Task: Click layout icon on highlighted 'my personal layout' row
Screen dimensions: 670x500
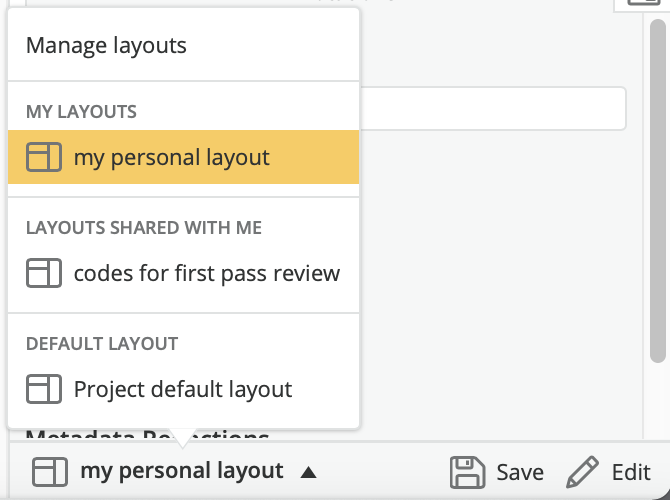Action: [44, 157]
